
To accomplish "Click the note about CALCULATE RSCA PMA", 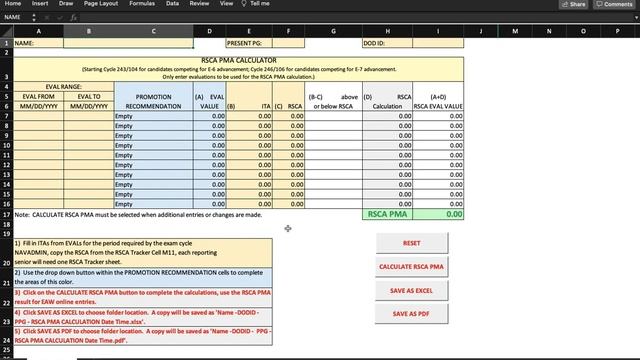I will coord(138,215).
